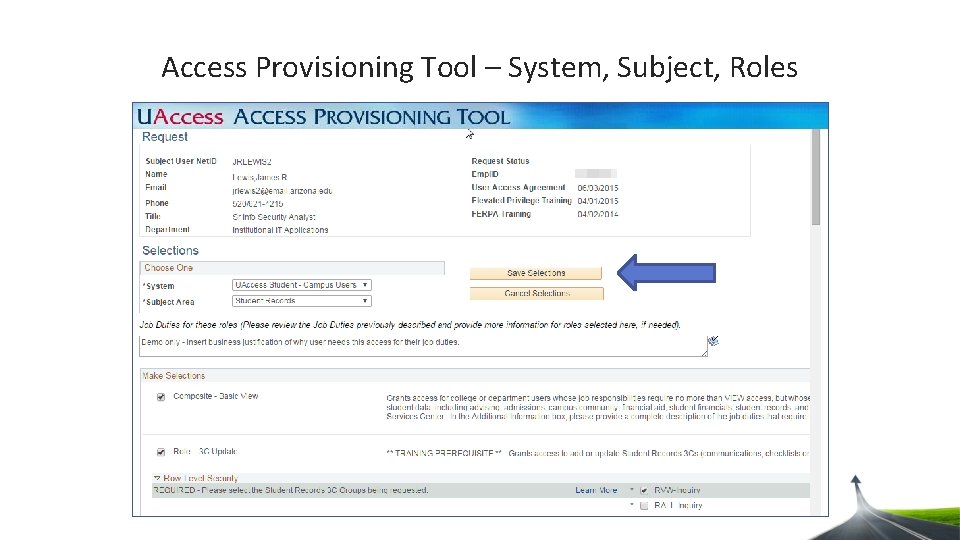Screen dimensions: 960x540
Task: Uncheck the RVW-Inquiry checkbox
Action: point(643,490)
